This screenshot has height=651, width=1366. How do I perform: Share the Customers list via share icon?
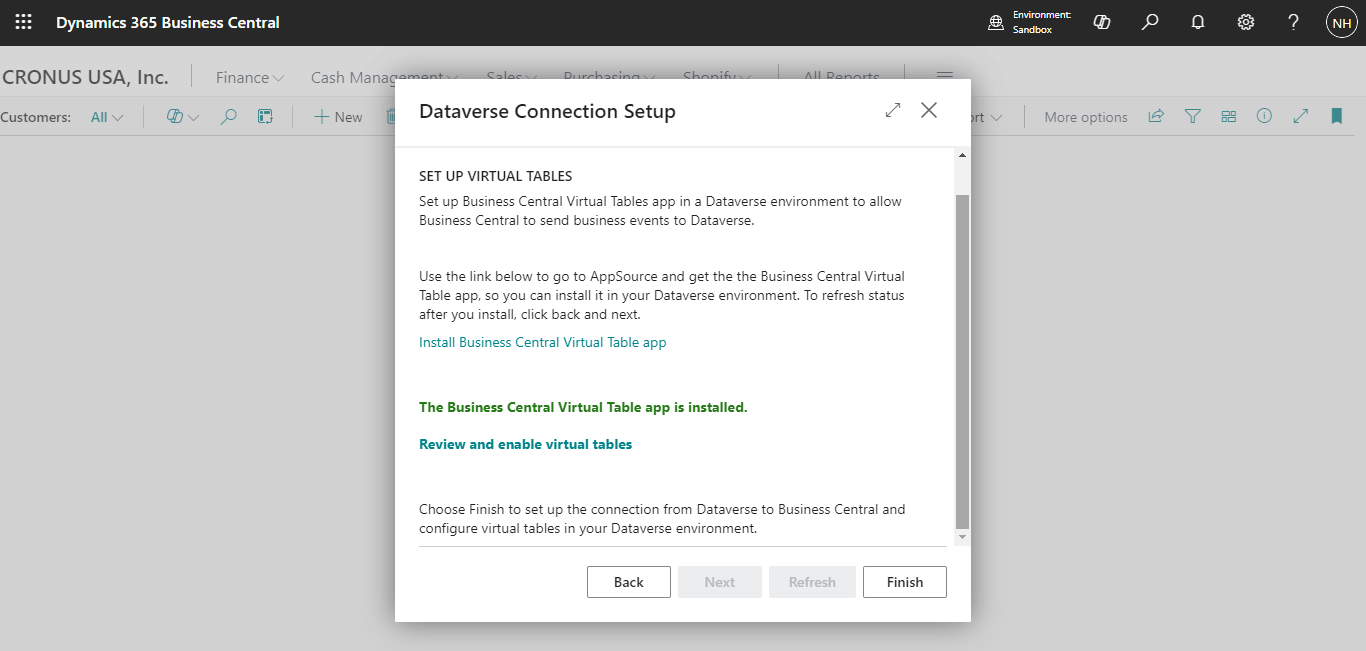tap(1156, 117)
